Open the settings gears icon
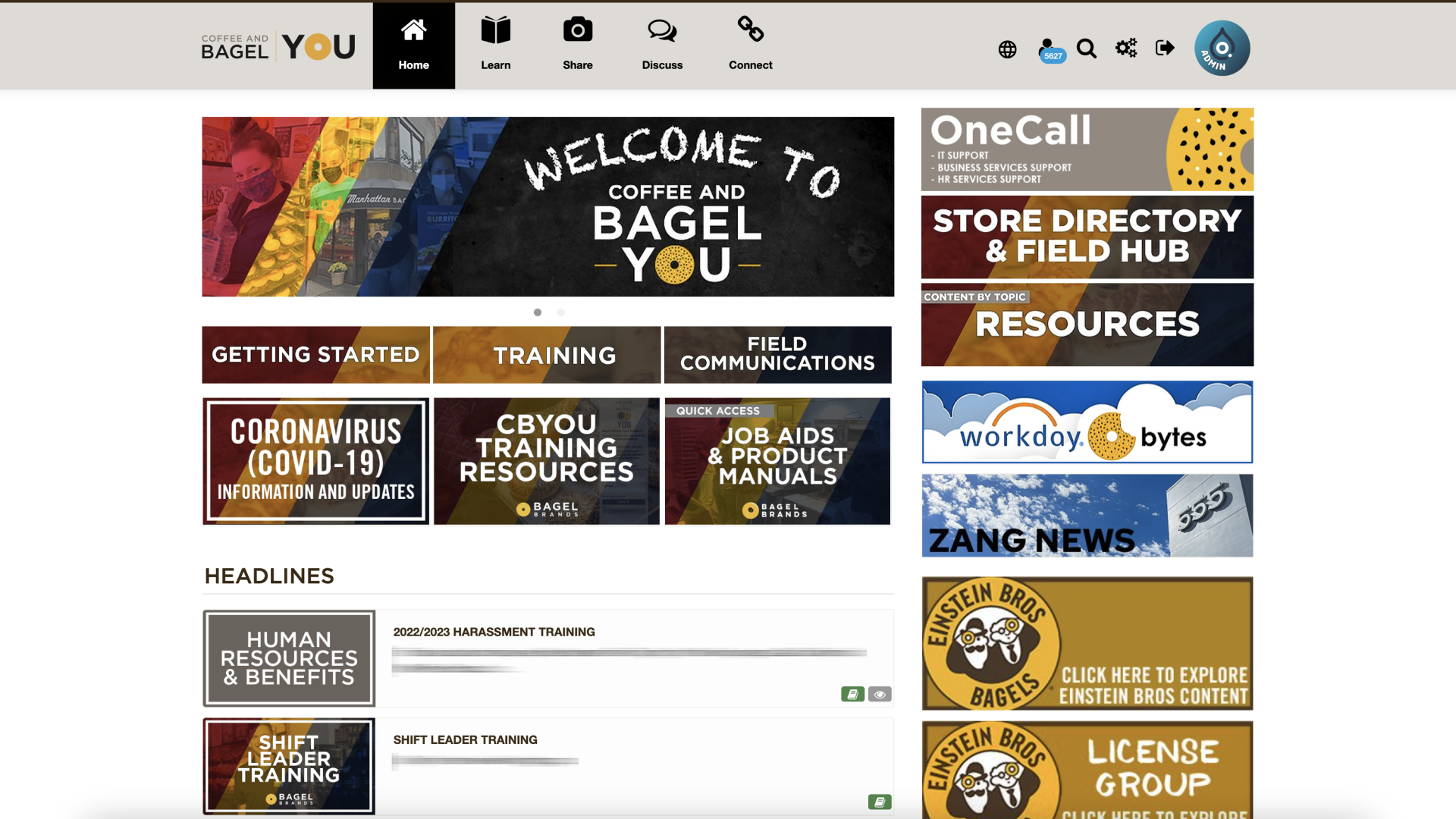1456x819 pixels. coord(1125,48)
